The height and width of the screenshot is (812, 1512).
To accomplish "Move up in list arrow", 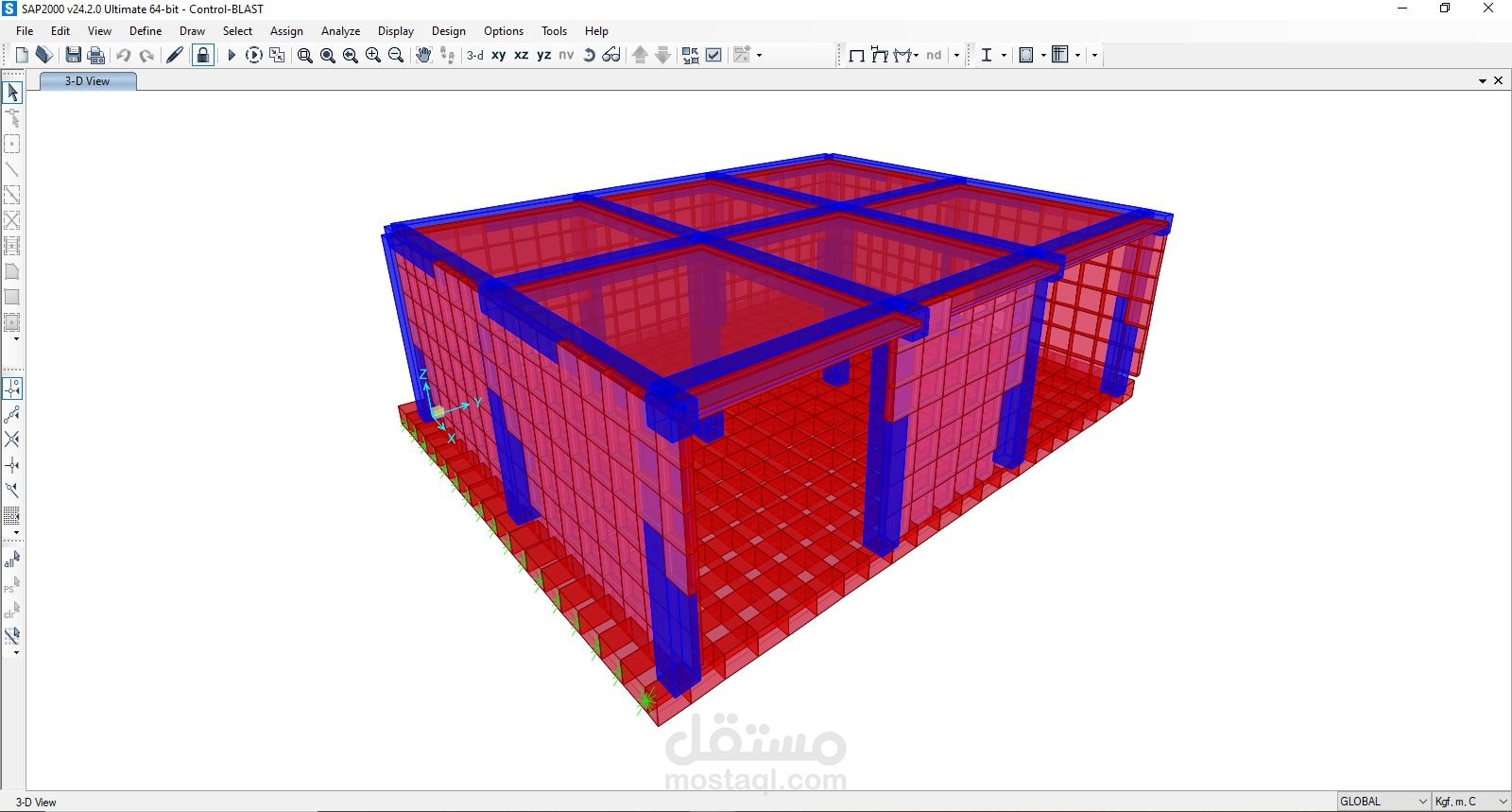I will 640,55.
